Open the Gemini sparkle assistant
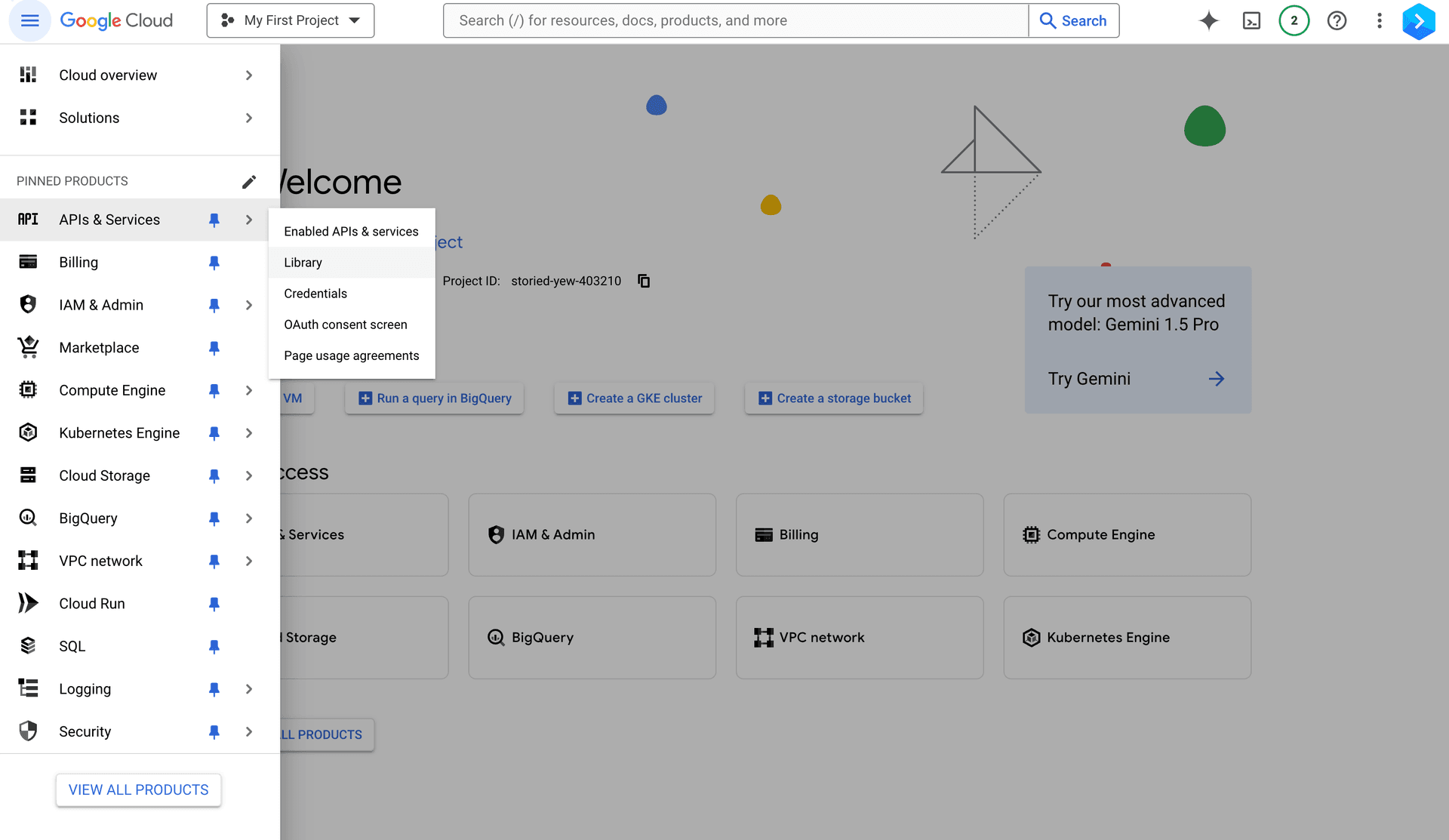The image size is (1449, 840). pyautogui.click(x=1209, y=20)
